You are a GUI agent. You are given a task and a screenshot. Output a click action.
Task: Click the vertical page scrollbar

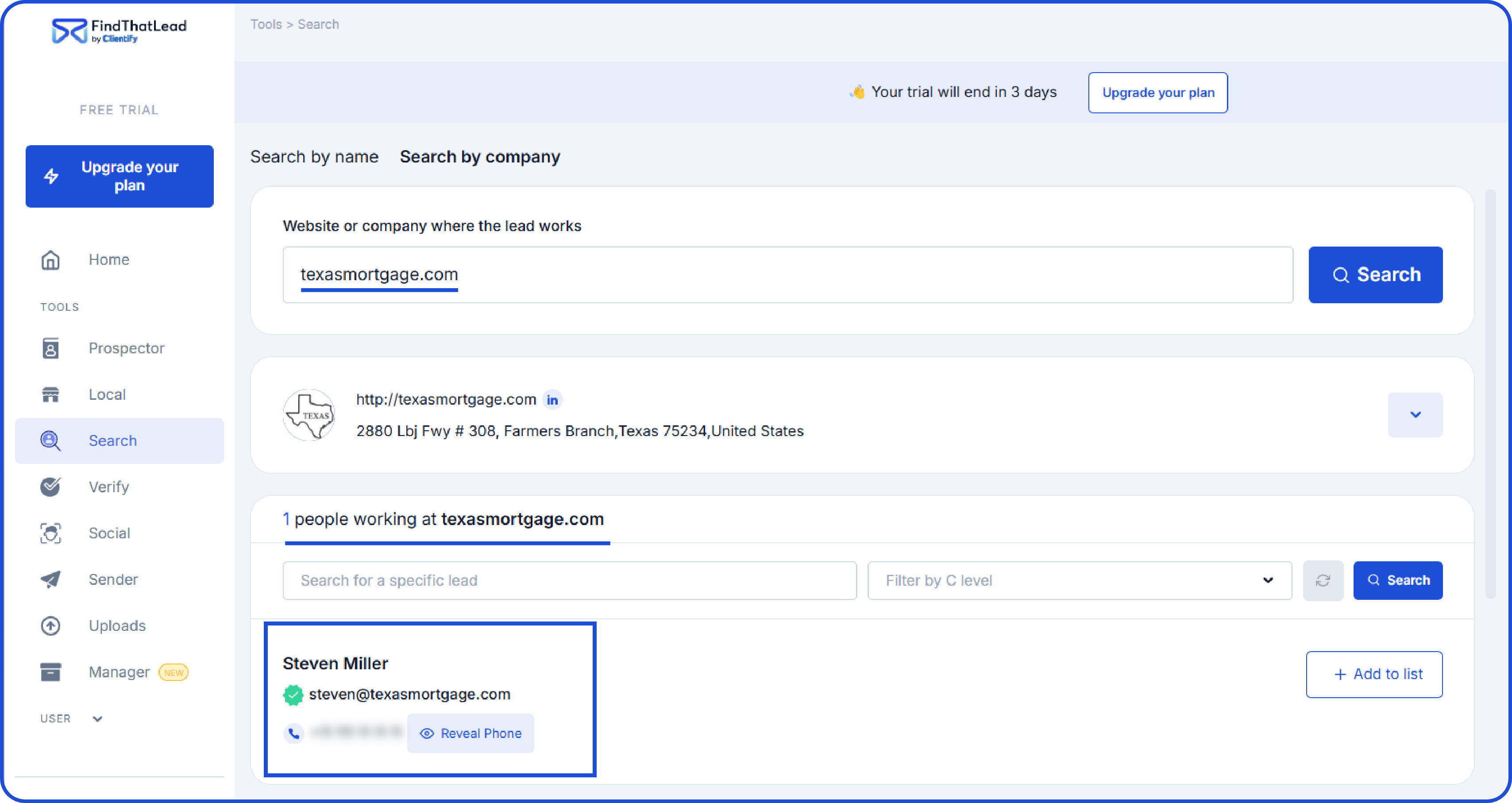pos(1490,393)
